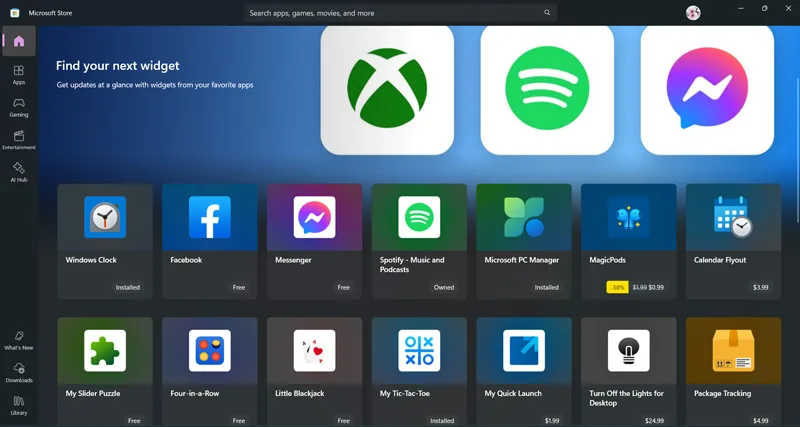The width and height of the screenshot is (800, 427).
Task: Open the Little Blackjack app icon
Action: coord(314,350)
